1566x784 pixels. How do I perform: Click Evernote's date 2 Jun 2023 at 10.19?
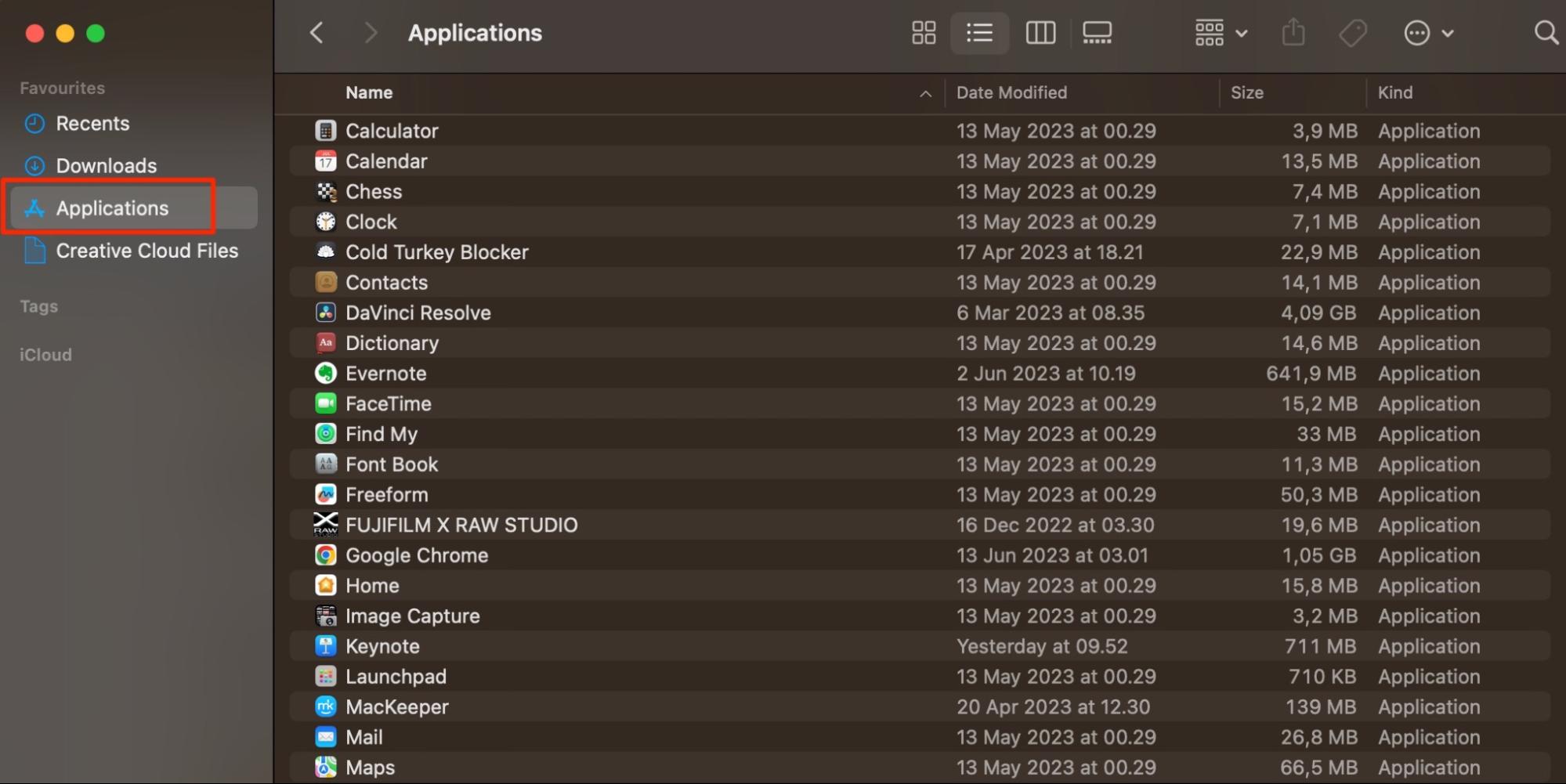tap(1046, 374)
